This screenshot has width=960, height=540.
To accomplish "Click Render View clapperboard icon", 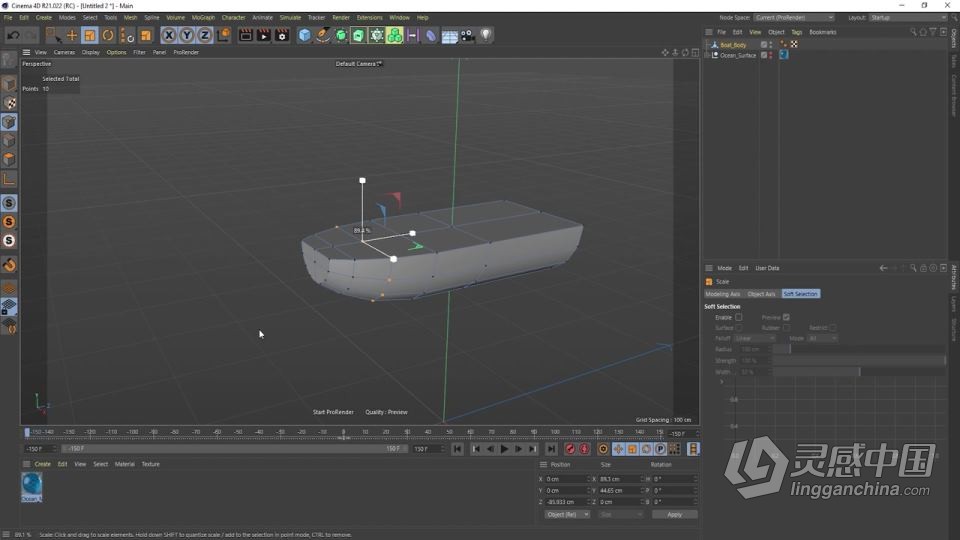I will (246, 36).
